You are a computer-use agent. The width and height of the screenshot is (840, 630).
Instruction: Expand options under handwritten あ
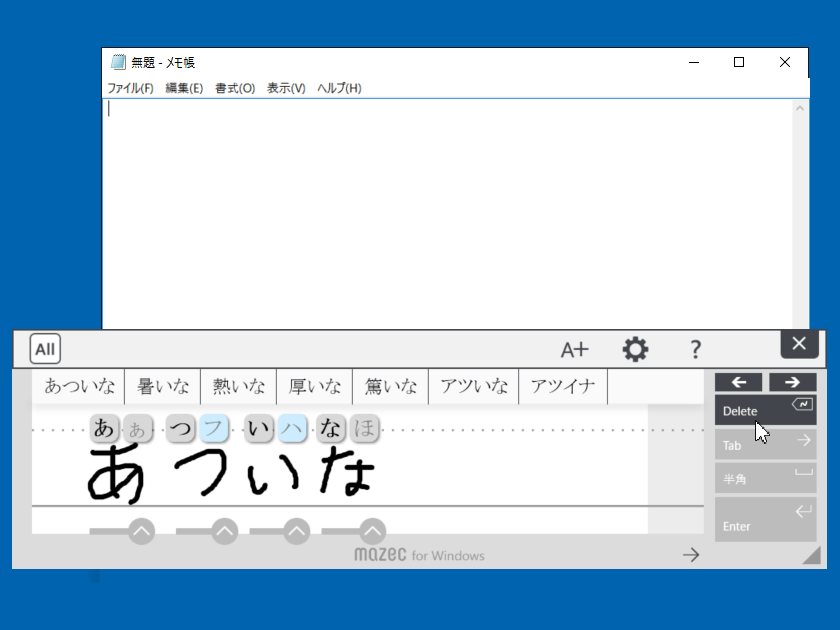point(141,531)
